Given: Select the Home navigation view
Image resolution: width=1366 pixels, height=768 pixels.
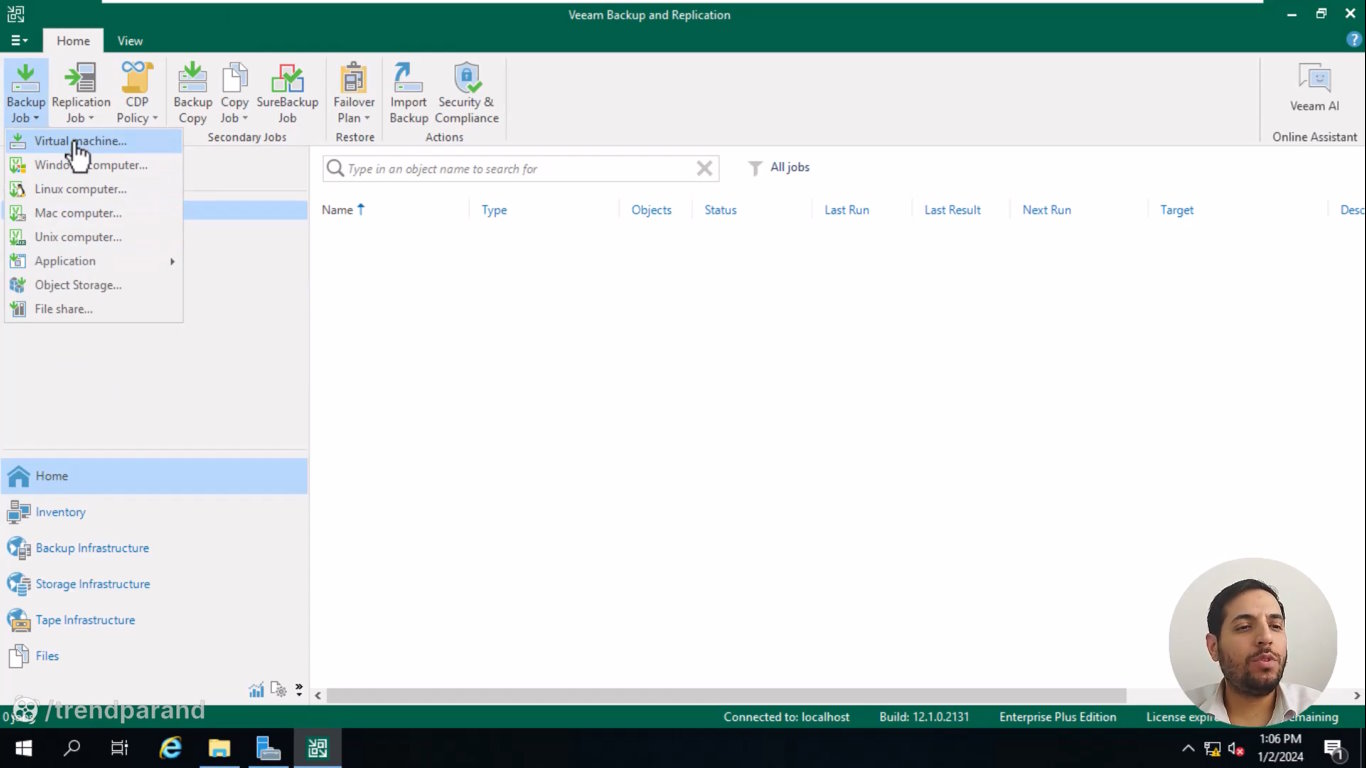Looking at the screenshot, I should [154, 476].
